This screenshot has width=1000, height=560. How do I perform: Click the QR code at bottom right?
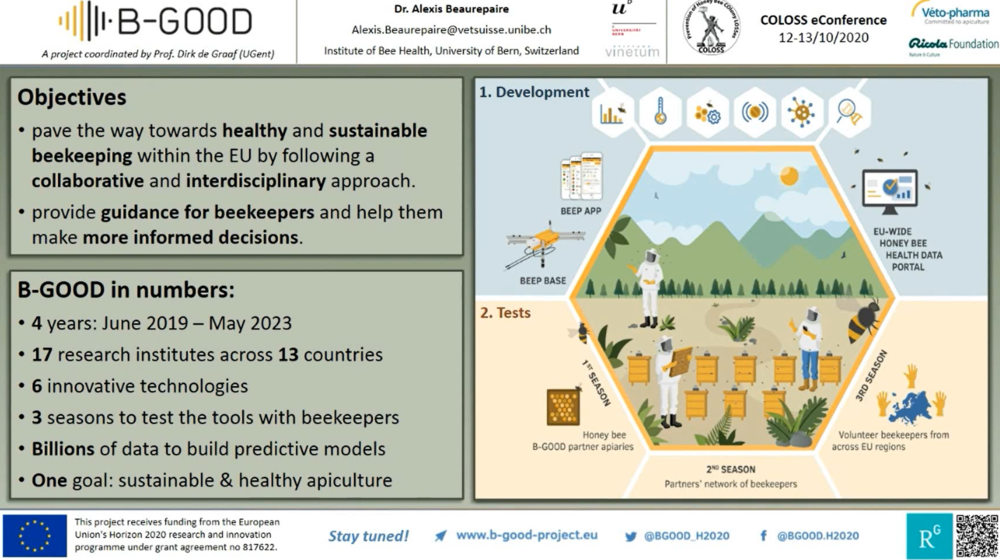click(x=976, y=536)
